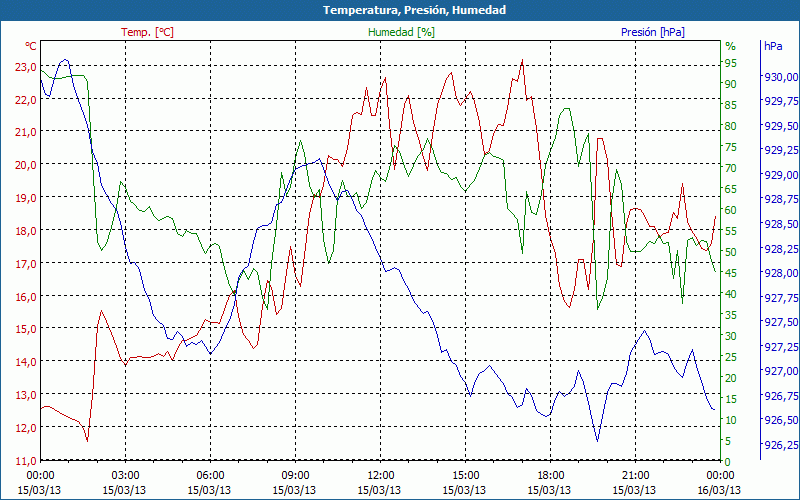800x500 pixels.
Task: Click temperature axis value 18,0
Action: (26, 231)
